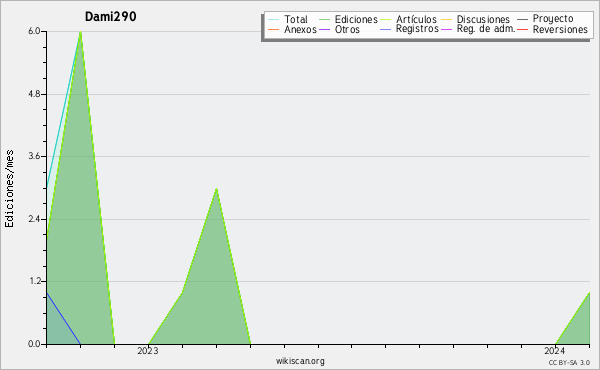
Task: Click the 4.8 y-axis value
Action: pos(34,94)
